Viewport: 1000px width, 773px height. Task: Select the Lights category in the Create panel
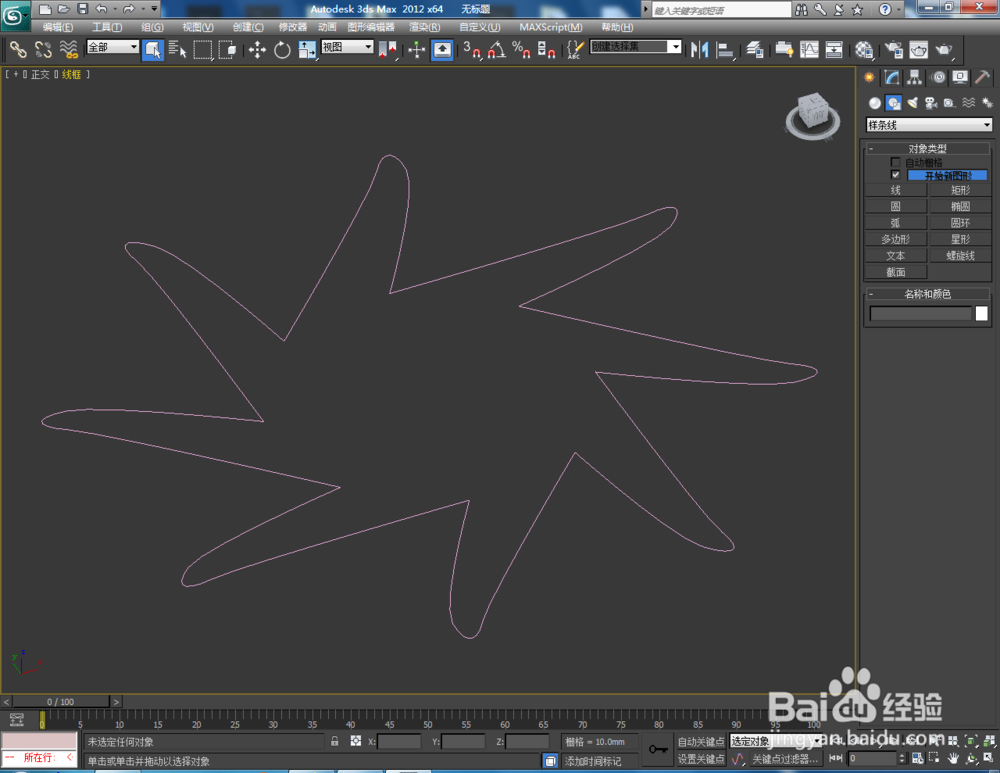pyautogui.click(x=915, y=102)
